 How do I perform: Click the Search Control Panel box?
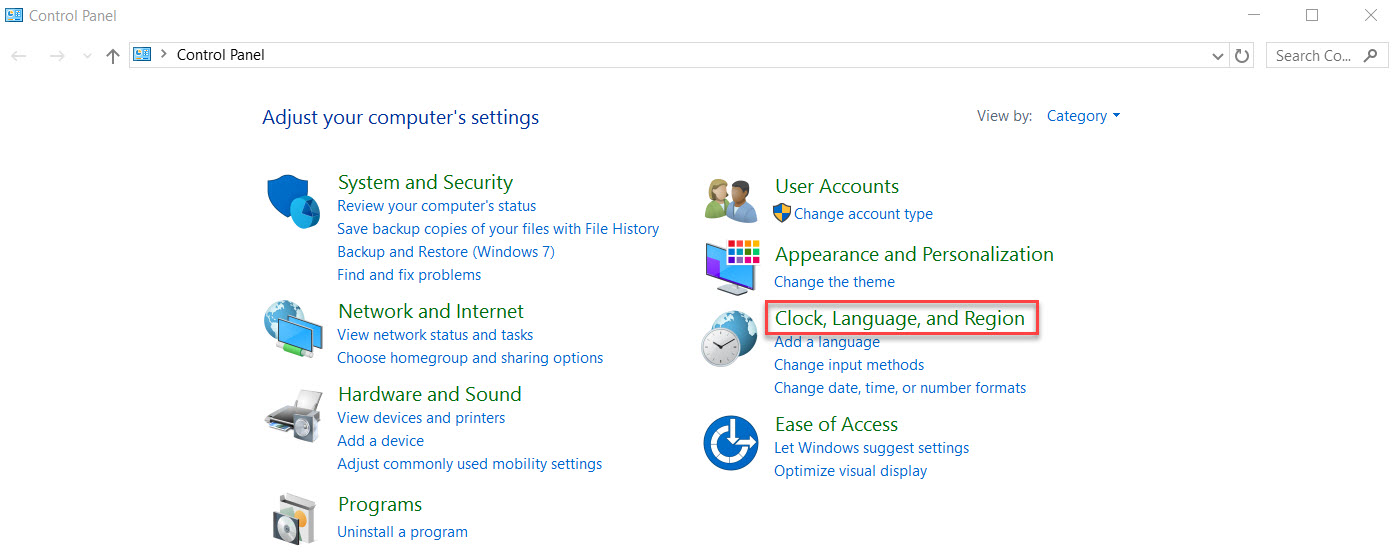click(x=1315, y=56)
